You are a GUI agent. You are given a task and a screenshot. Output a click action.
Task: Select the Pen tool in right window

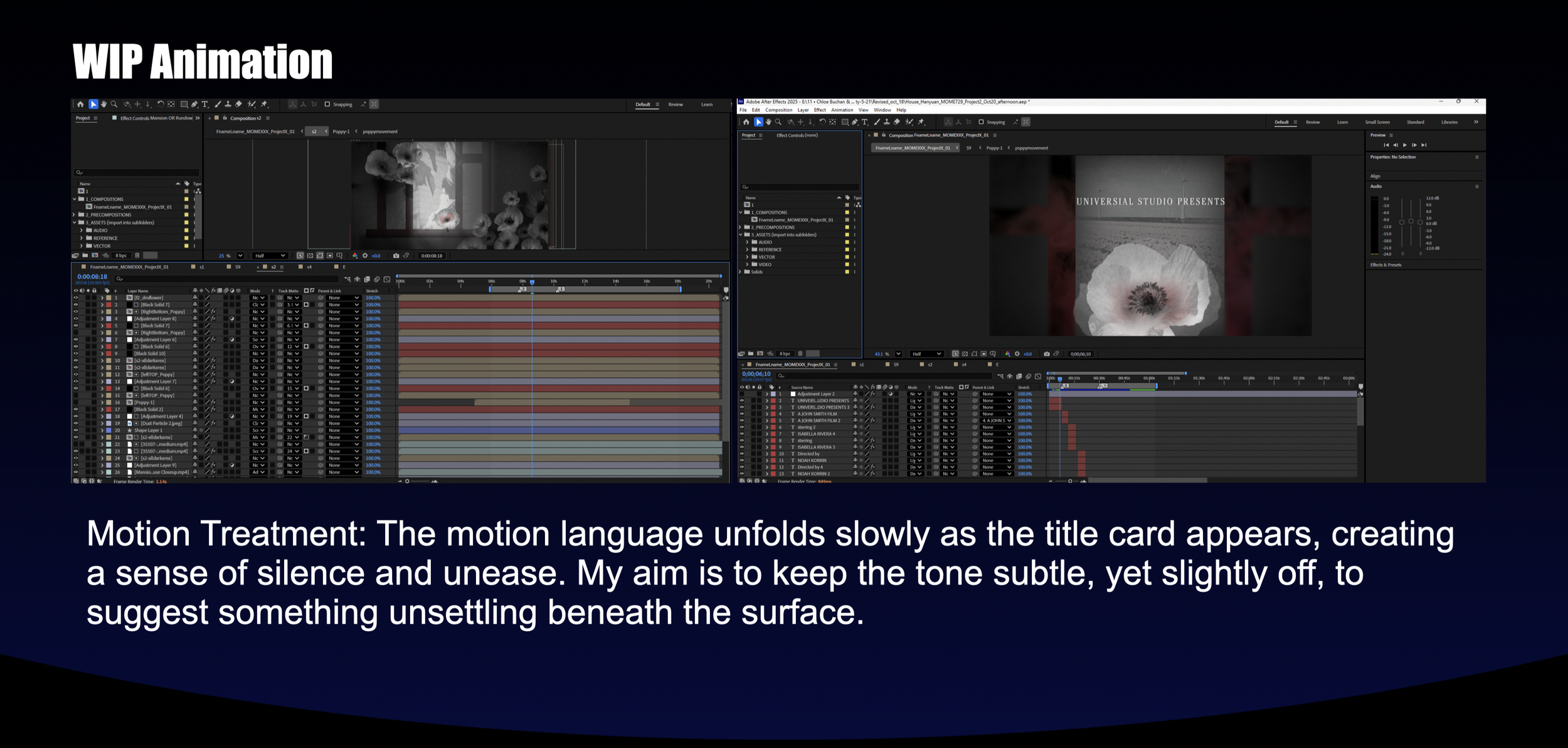(855, 122)
